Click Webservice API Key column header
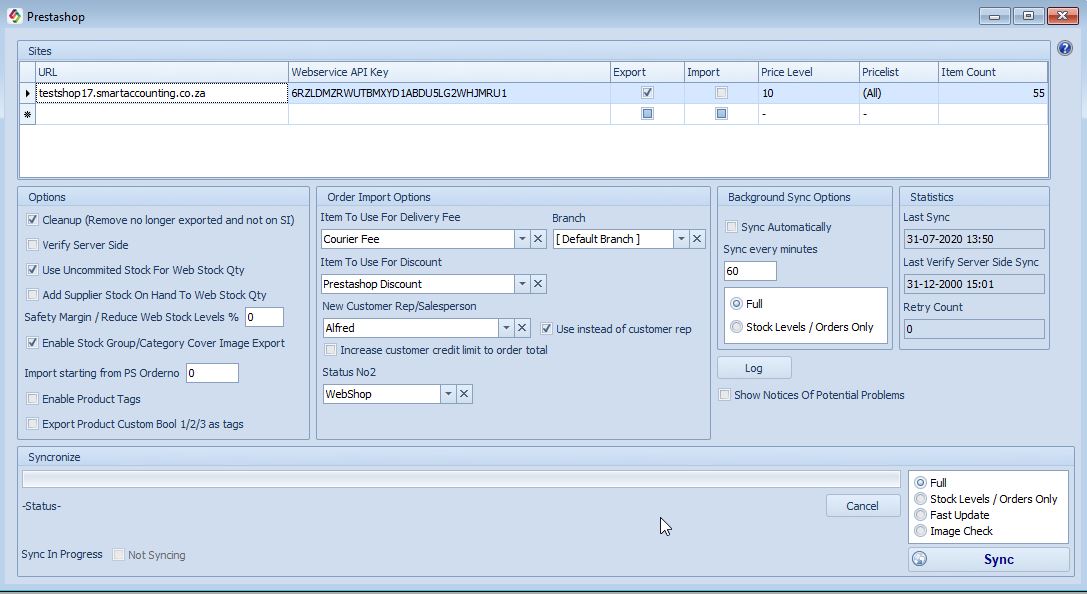The height and width of the screenshot is (594, 1087). tap(449, 72)
